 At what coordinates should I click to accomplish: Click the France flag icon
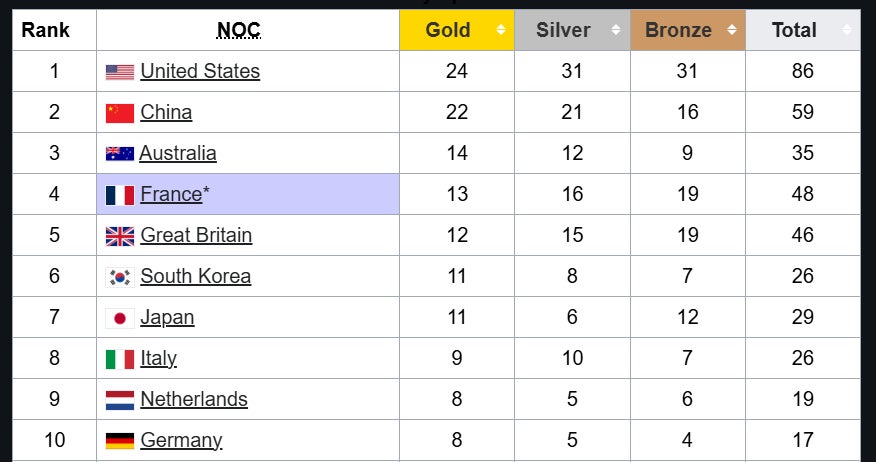(119, 195)
